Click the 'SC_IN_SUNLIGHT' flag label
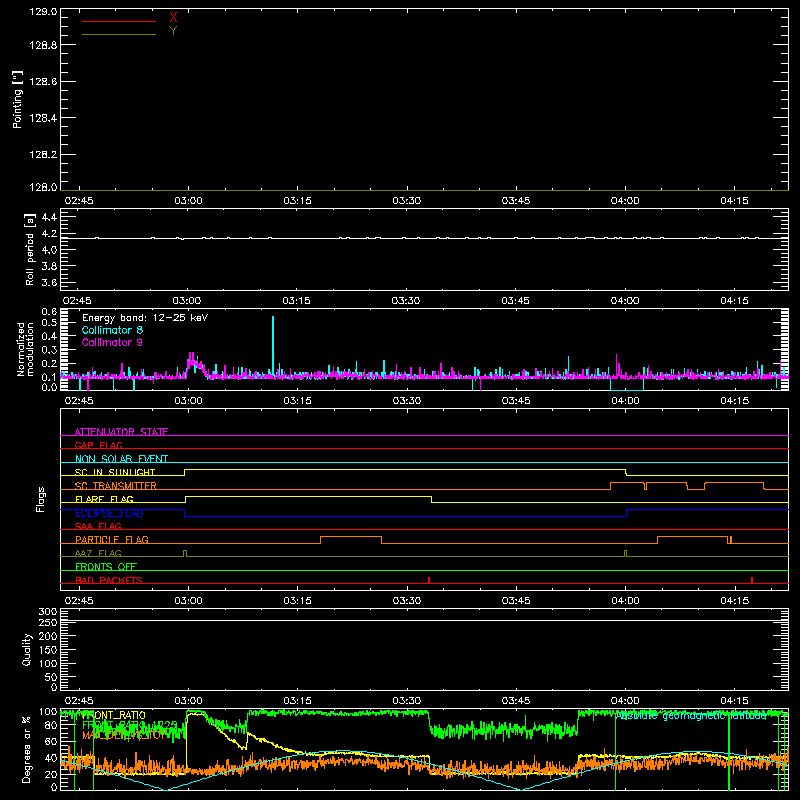 pos(115,472)
